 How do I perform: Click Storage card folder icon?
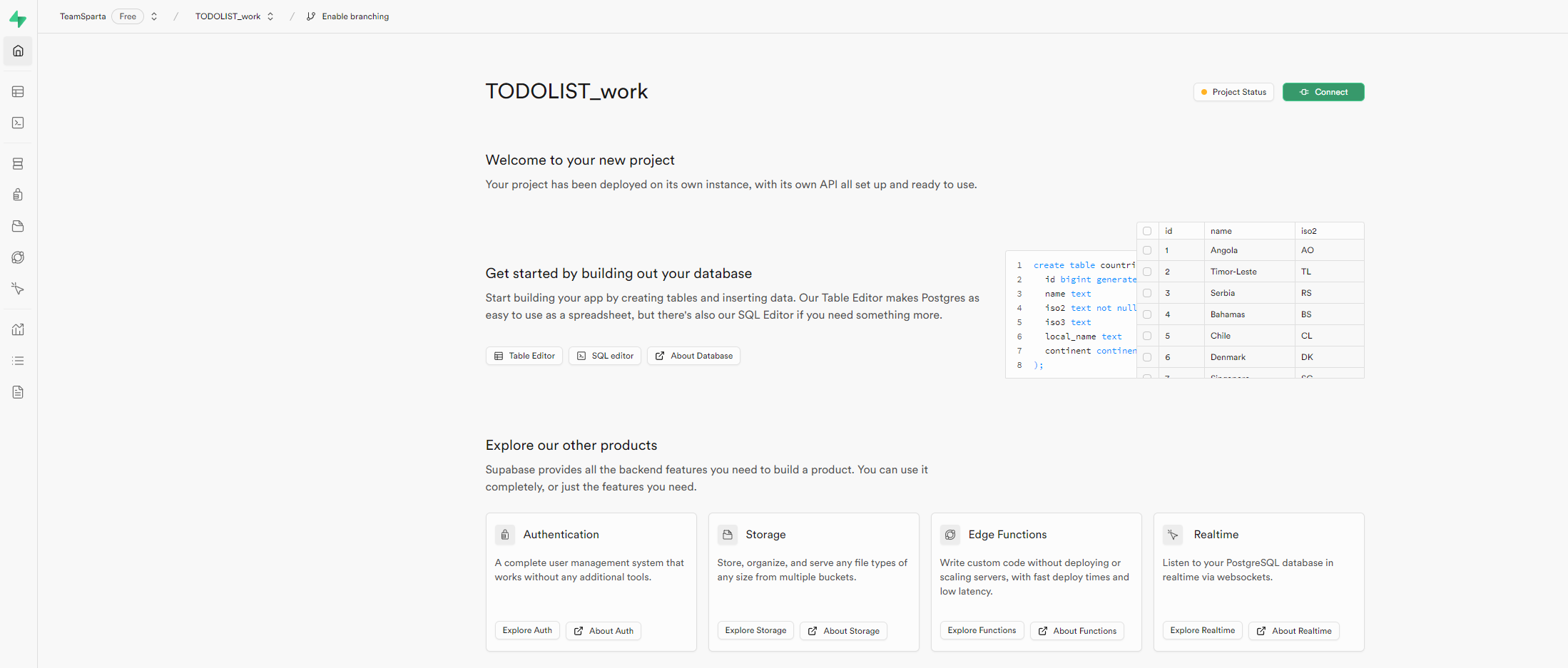click(x=728, y=535)
